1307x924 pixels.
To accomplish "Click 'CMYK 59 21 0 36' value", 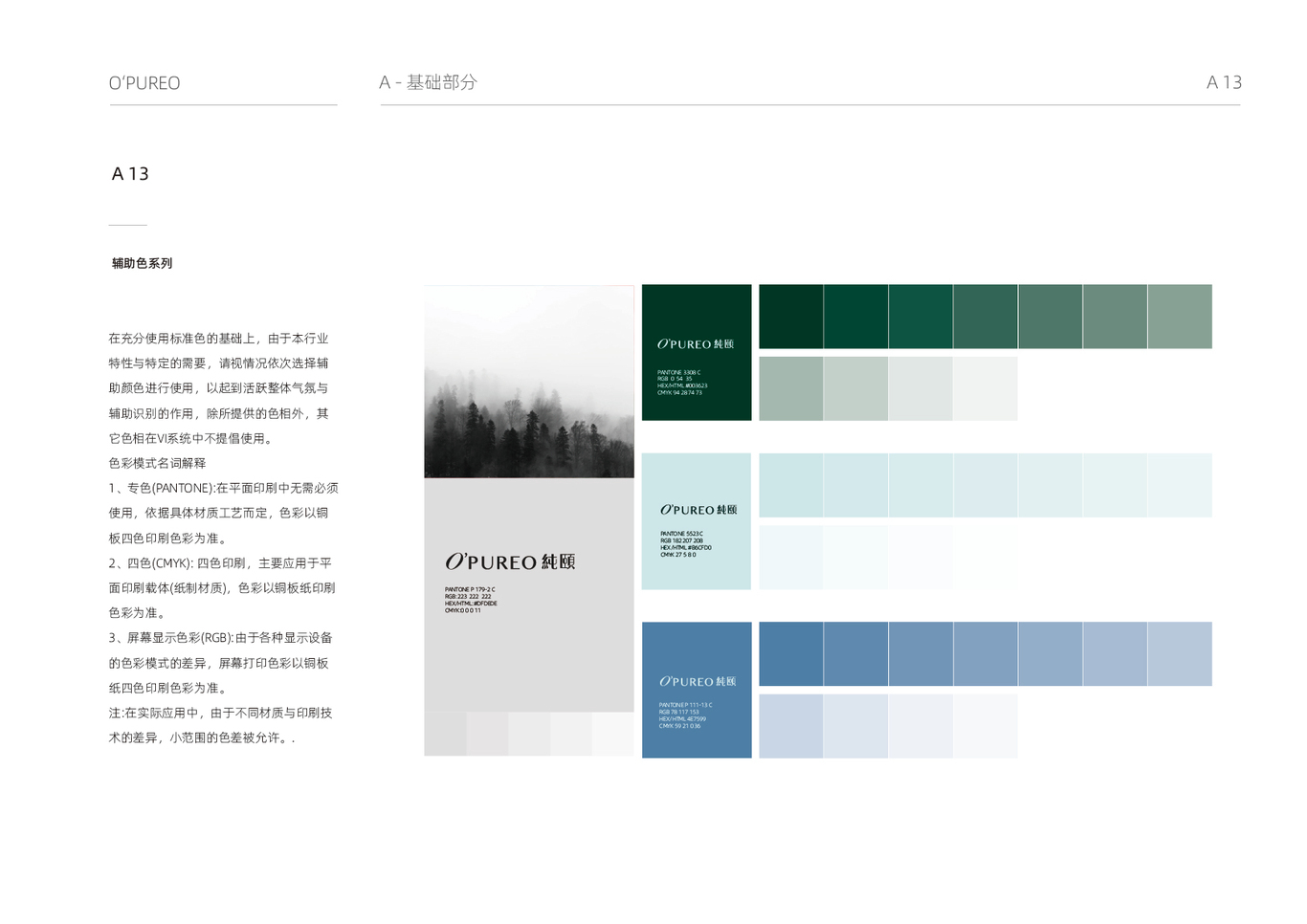I will click(x=679, y=726).
